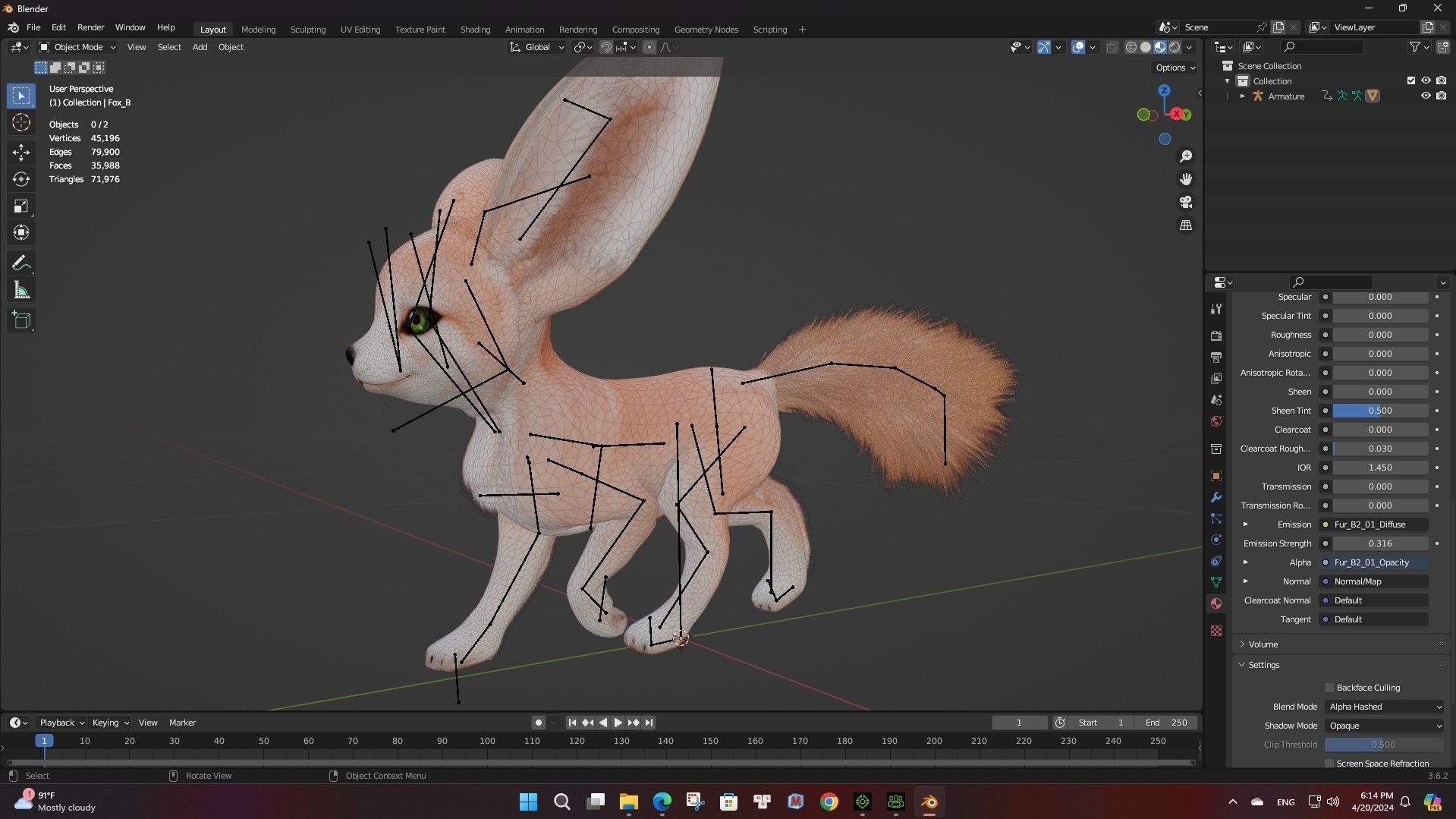
Task: Switch to wireframe viewport shading
Action: tap(1131, 47)
